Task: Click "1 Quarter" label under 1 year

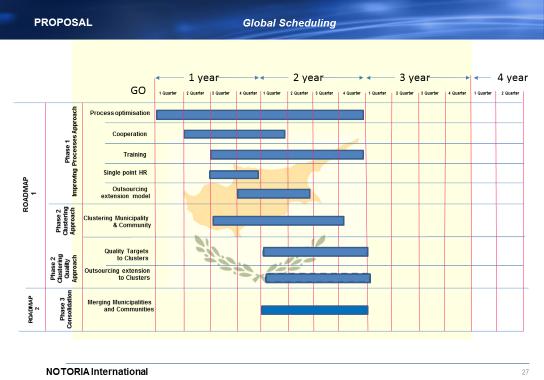Action: point(168,93)
